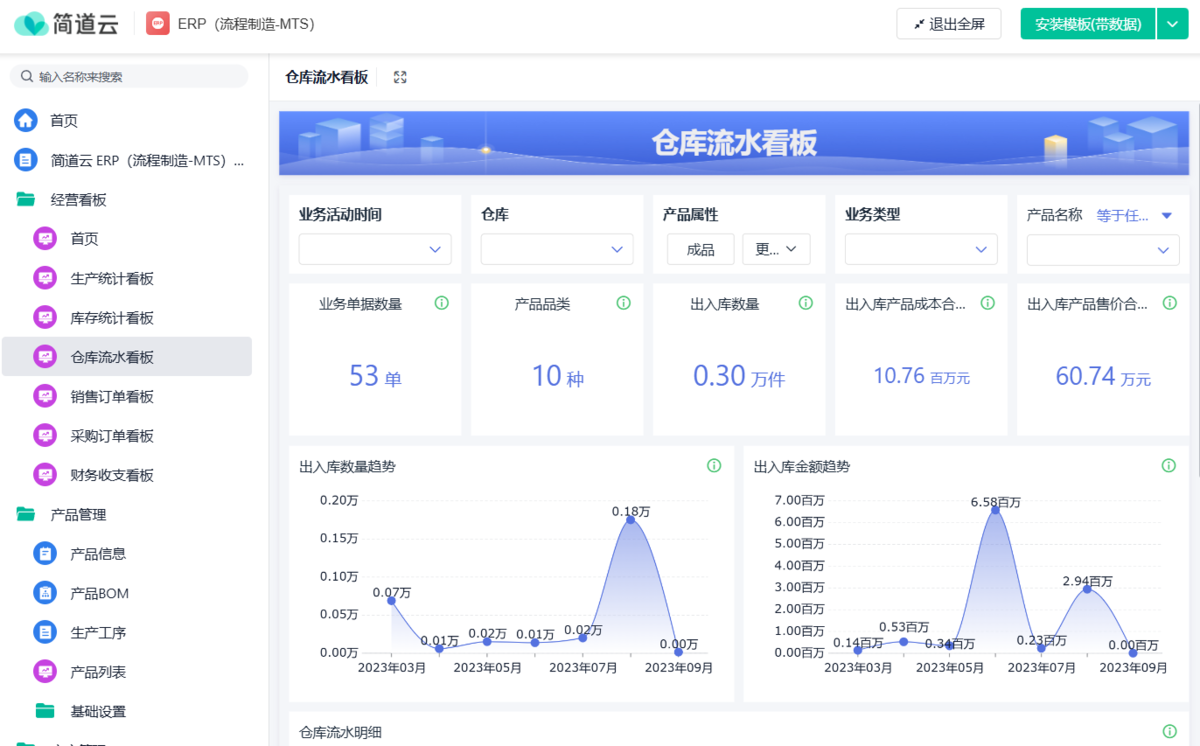The width and height of the screenshot is (1200, 746).
Task: Click the 2.94百万 data point
Action: [1087, 588]
